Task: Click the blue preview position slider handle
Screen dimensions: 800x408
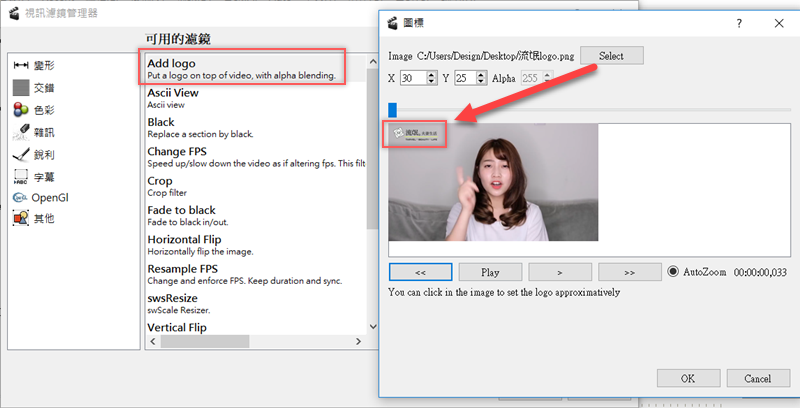Action: (x=392, y=110)
